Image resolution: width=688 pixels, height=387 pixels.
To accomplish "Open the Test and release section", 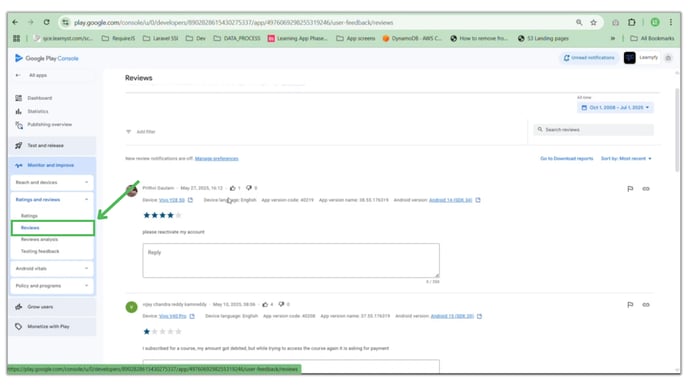I will pyautogui.click(x=52, y=146).
